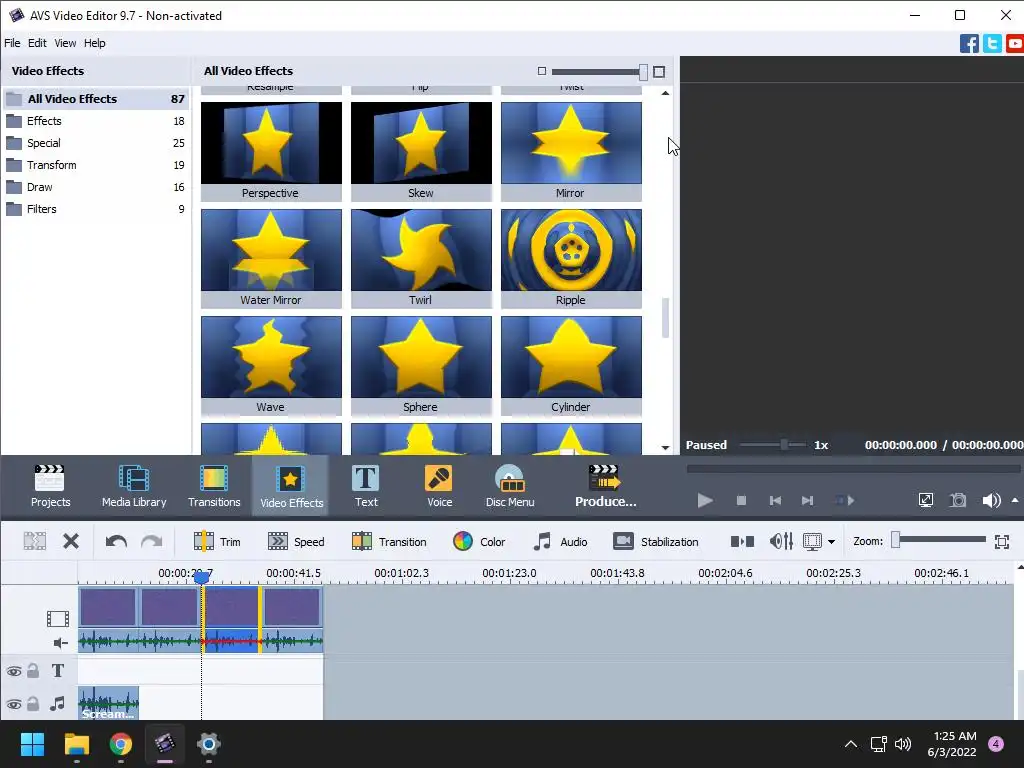
Task: Select the Effects folder
Action: click(96, 121)
